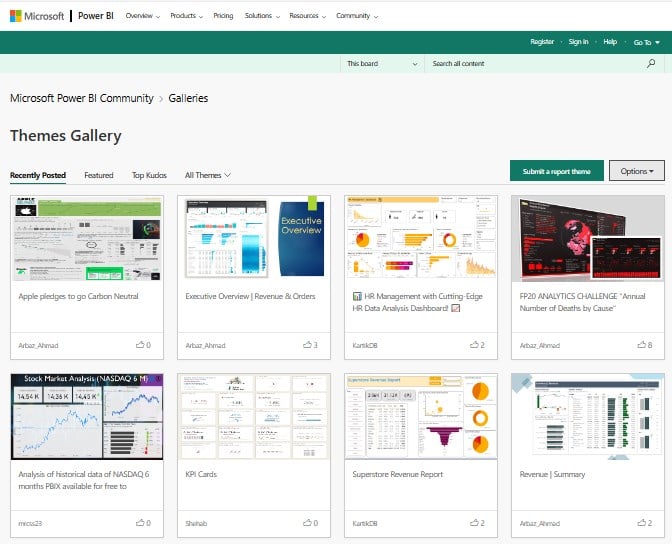Open the Apple Carbon Neutral thumbnail

pos(87,238)
